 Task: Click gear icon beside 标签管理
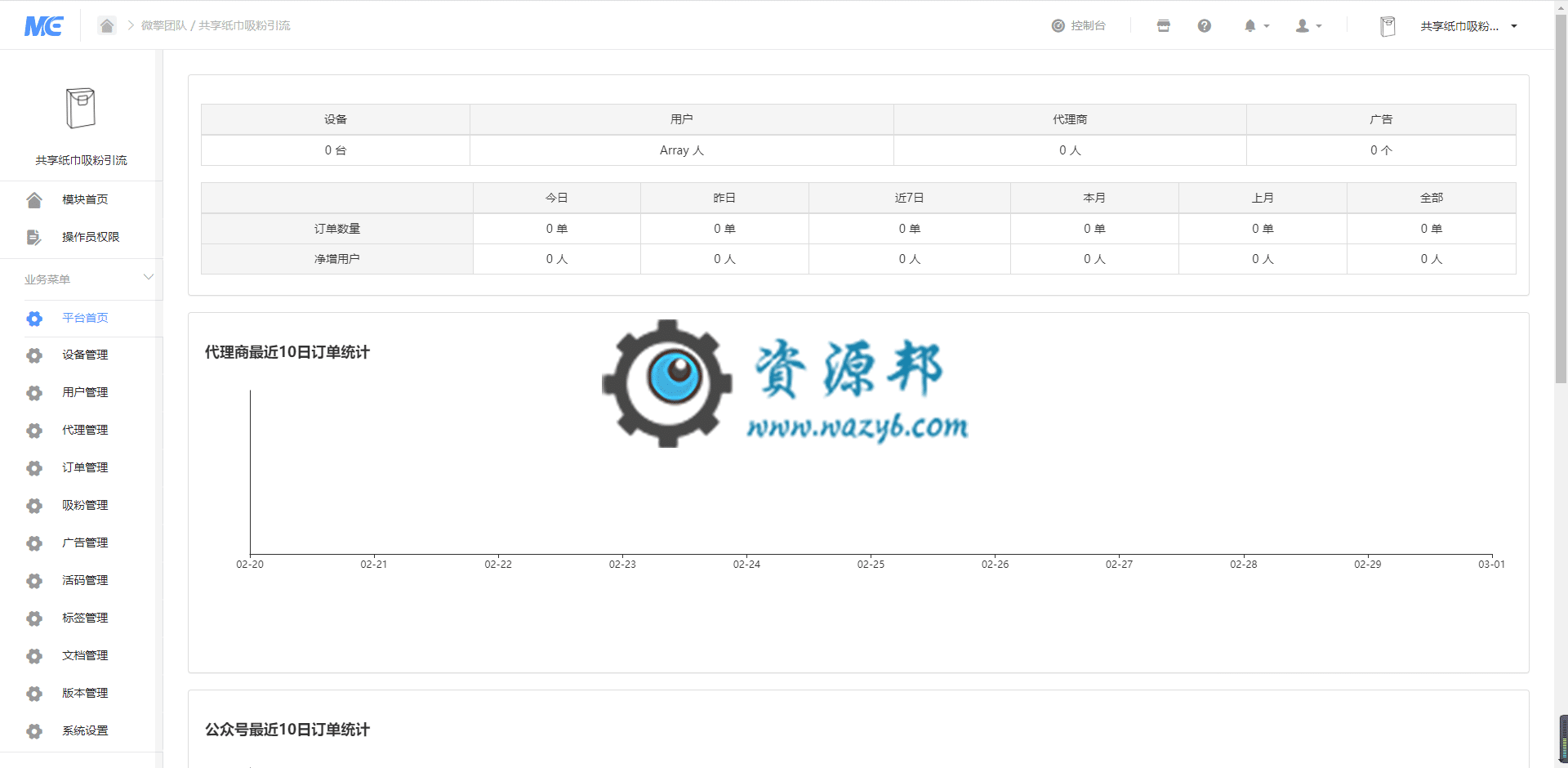pyautogui.click(x=34, y=618)
